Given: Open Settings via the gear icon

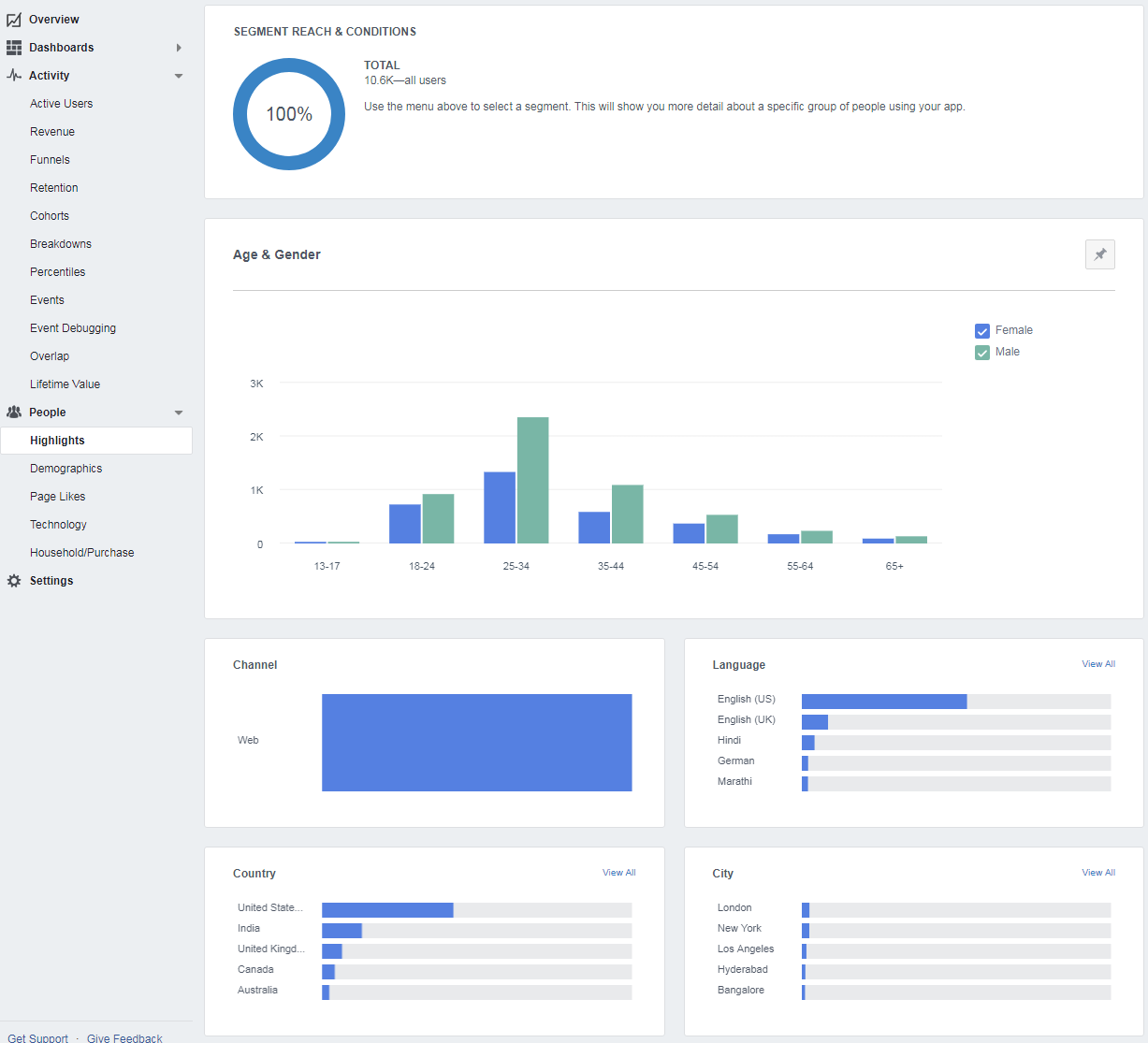Looking at the screenshot, I should click(14, 580).
